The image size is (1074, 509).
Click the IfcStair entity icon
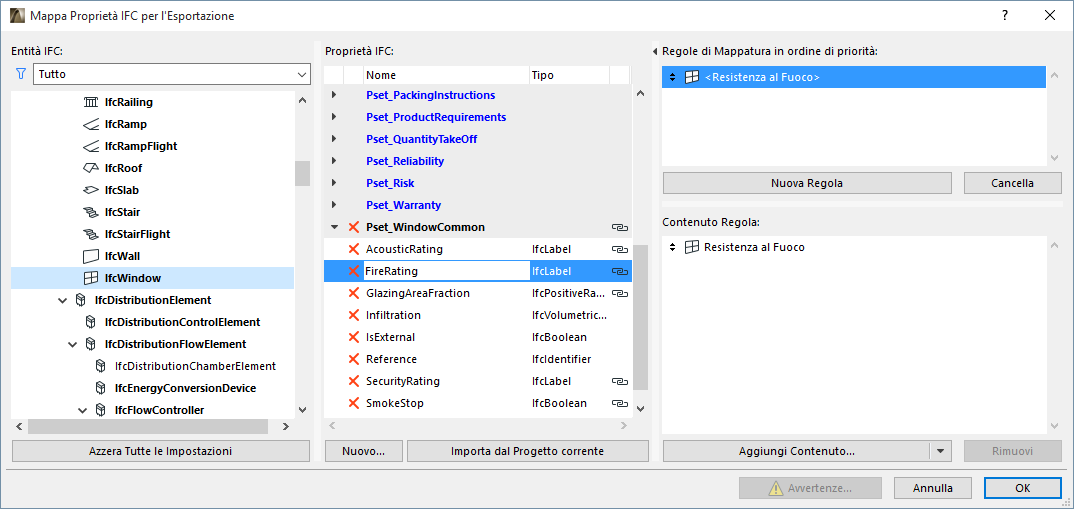(x=90, y=212)
